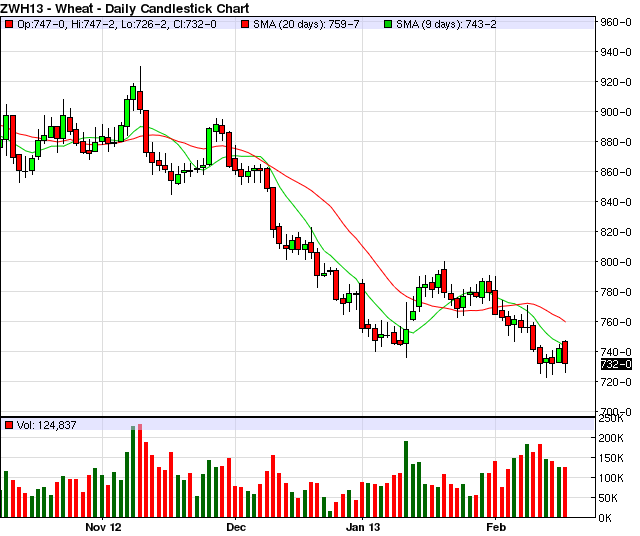This screenshot has width=640, height=536.
Task: Click the Nov 12 date axis label
Action: point(103,527)
